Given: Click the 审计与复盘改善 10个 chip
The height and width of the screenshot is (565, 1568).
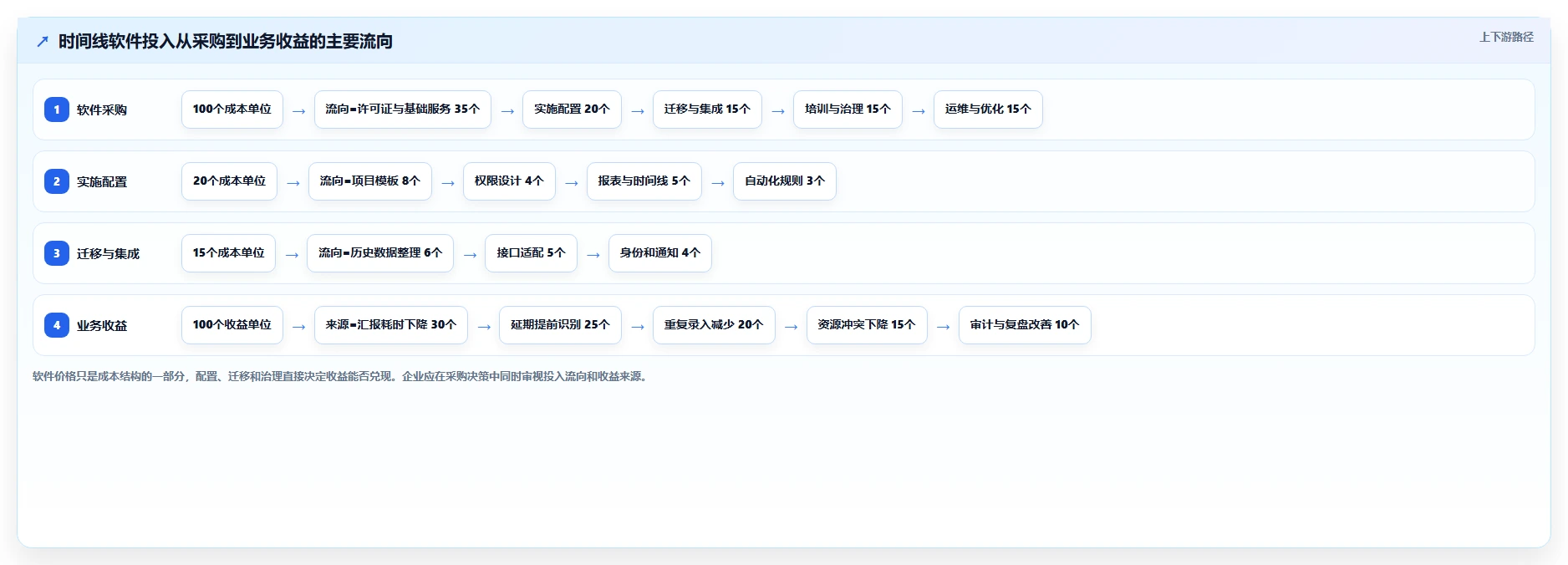Looking at the screenshot, I should [1025, 325].
